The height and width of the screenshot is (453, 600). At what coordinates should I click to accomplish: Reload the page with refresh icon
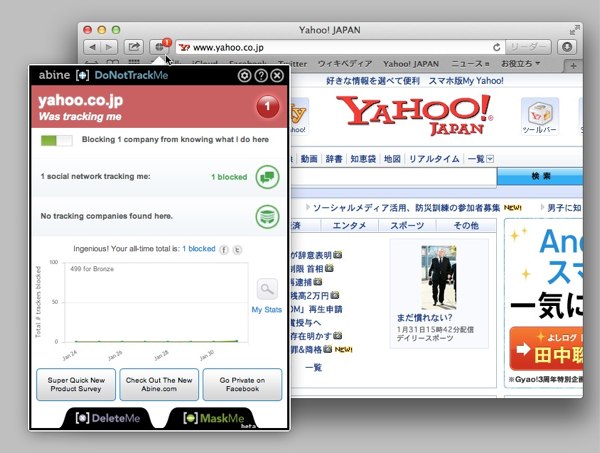tap(496, 47)
